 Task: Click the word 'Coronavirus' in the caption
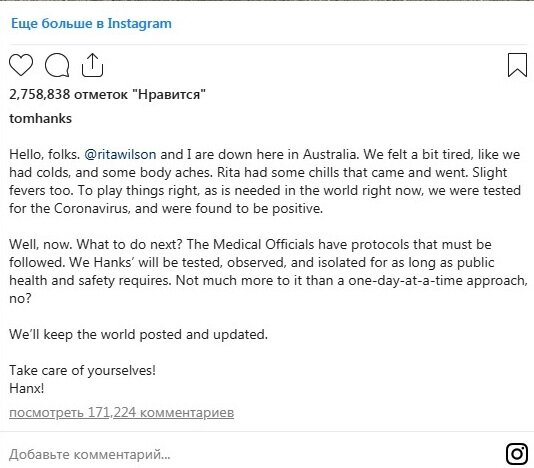pyautogui.click(x=92, y=208)
